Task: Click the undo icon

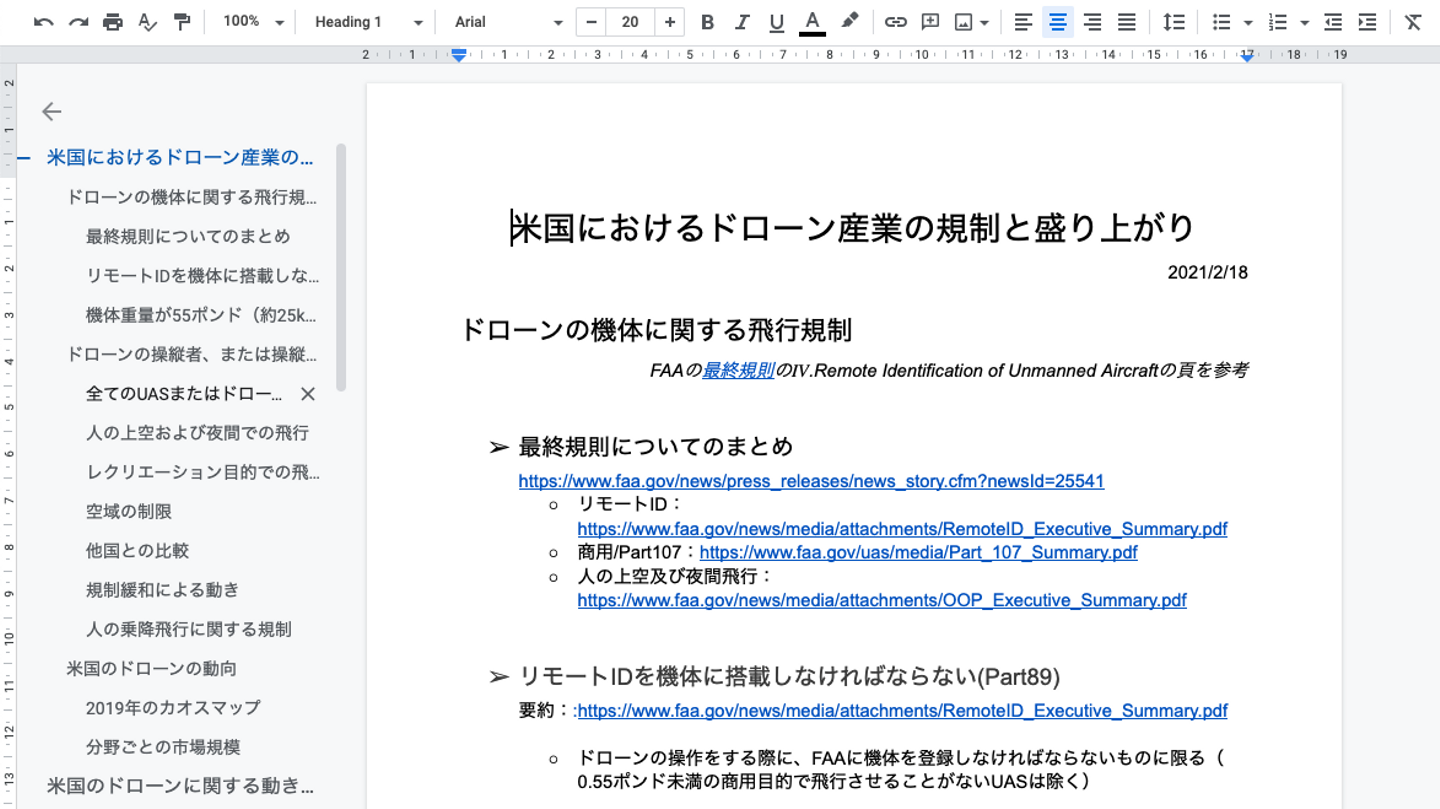Action: [43, 22]
